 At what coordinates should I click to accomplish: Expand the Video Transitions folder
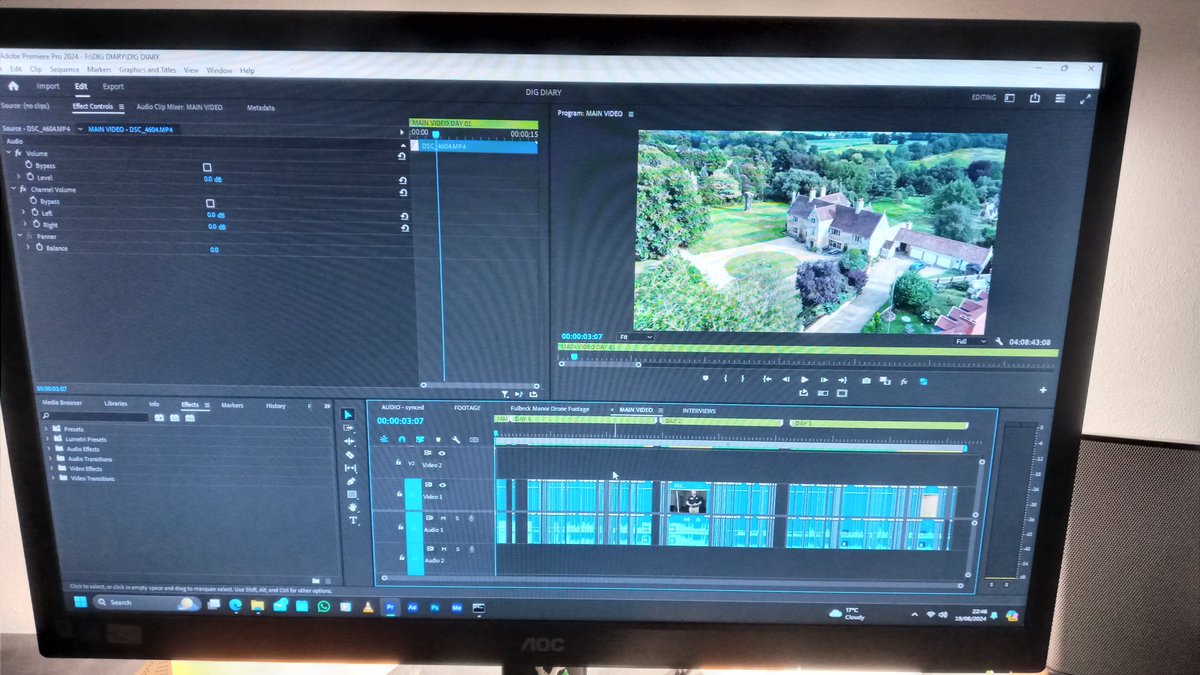52,478
